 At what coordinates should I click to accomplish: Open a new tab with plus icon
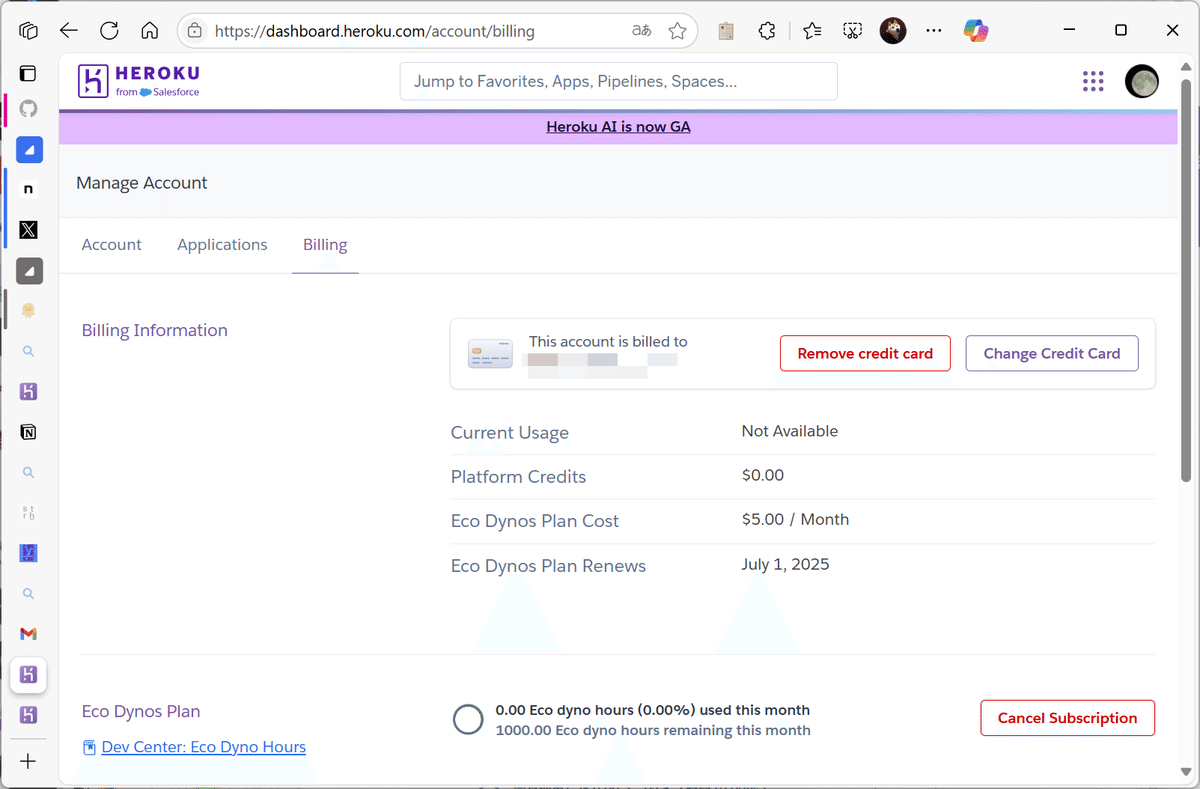28,761
